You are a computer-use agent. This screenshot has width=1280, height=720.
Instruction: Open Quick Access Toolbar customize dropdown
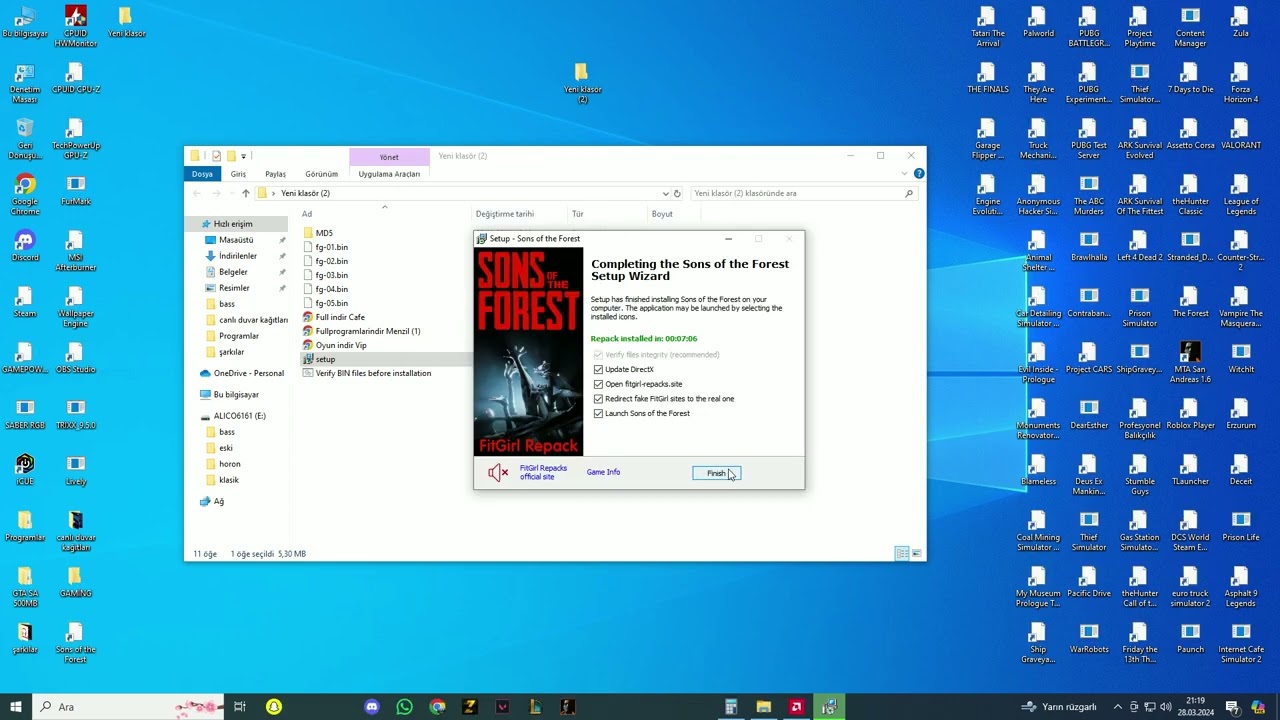point(243,156)
